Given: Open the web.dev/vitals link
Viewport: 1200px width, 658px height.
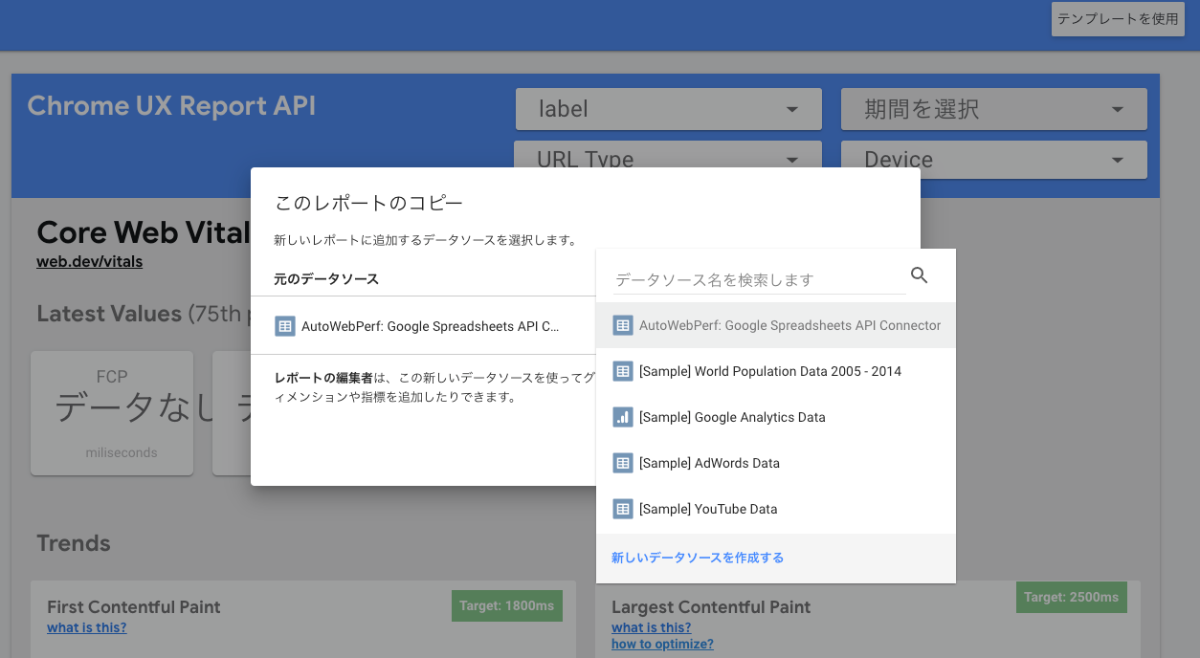Looking at the screenshot, I should [90, 262].
